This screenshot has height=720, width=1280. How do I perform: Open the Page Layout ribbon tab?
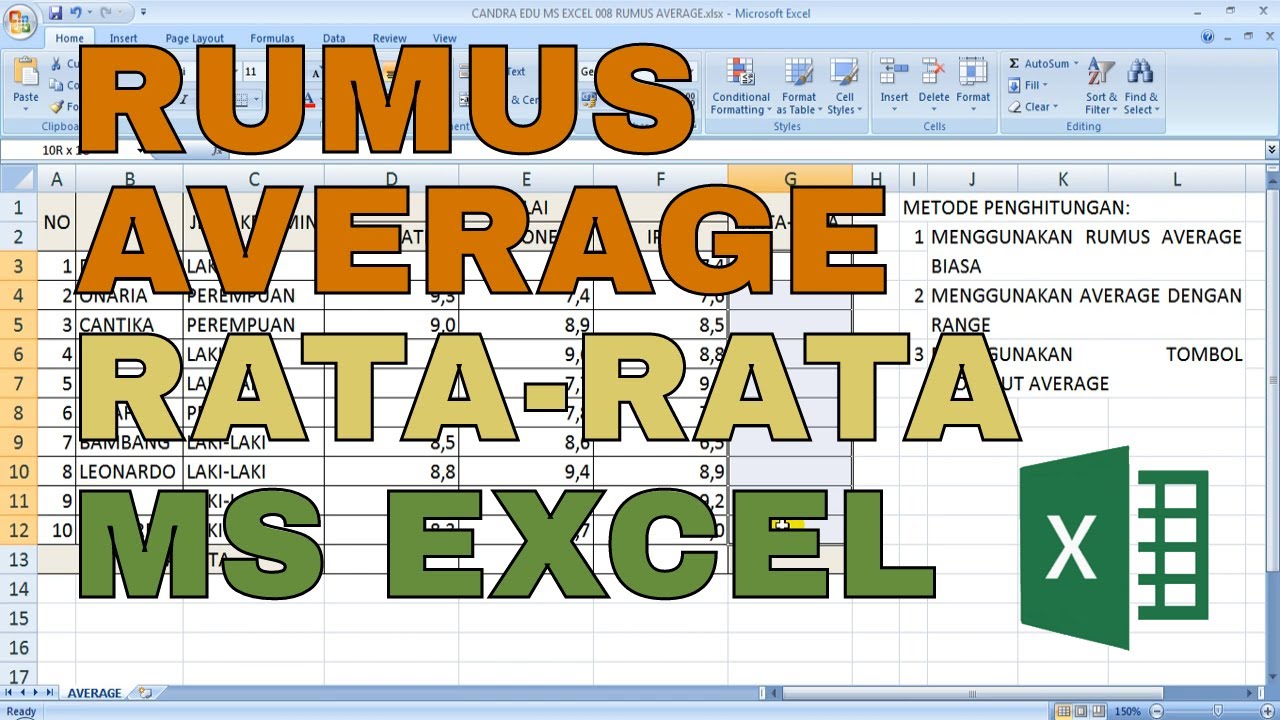coord(195,38)
